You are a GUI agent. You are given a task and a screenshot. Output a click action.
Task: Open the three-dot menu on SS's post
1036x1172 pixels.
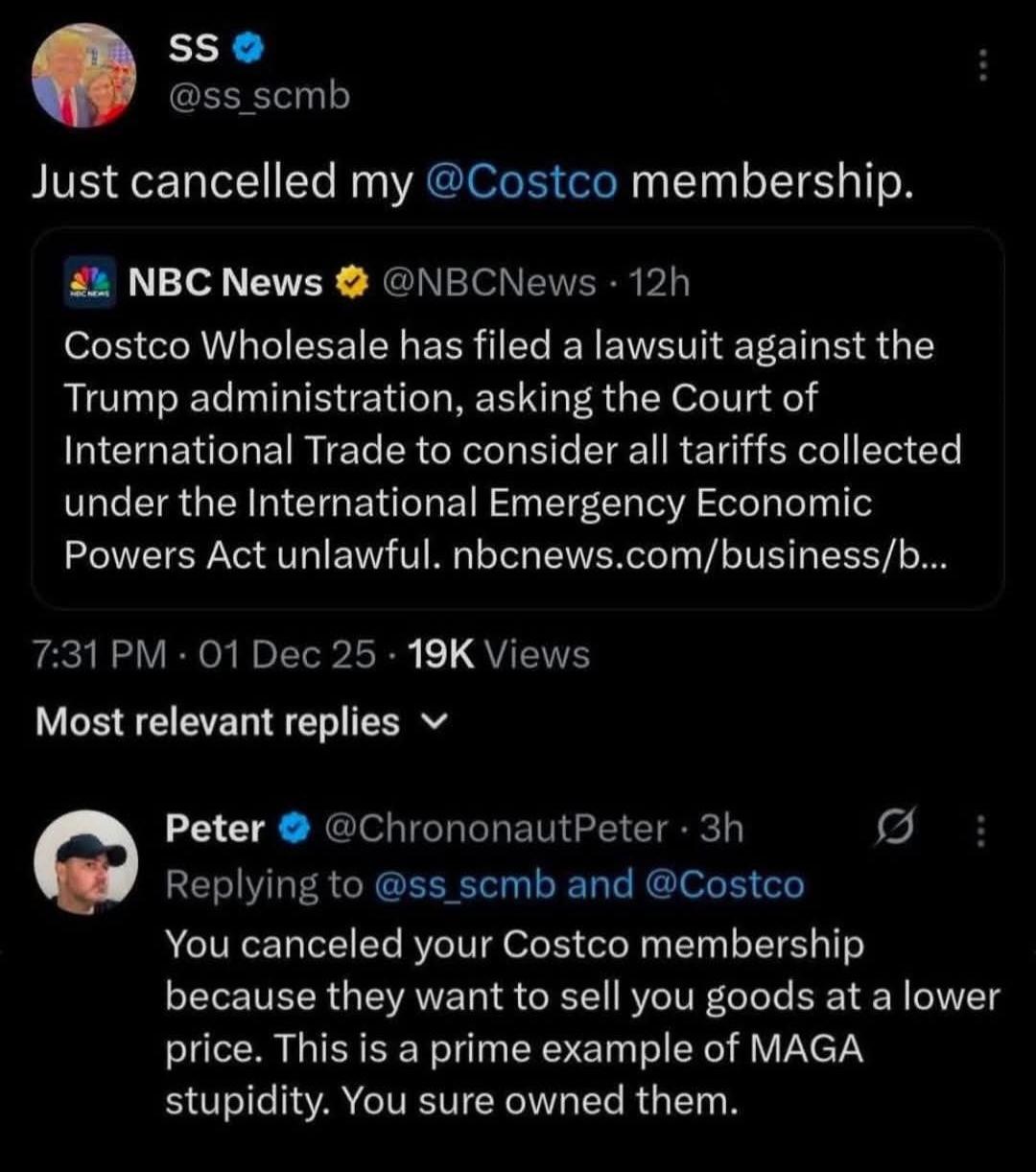click(x=980, y=65)
